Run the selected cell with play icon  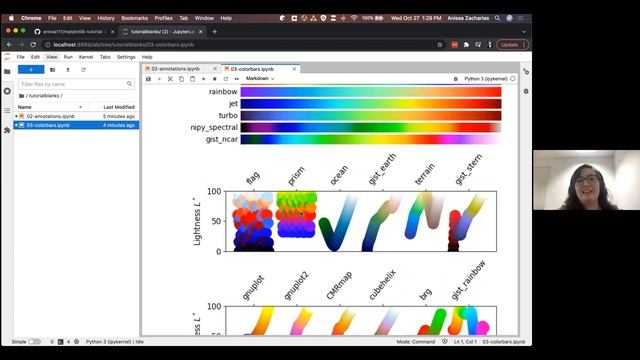204,79
